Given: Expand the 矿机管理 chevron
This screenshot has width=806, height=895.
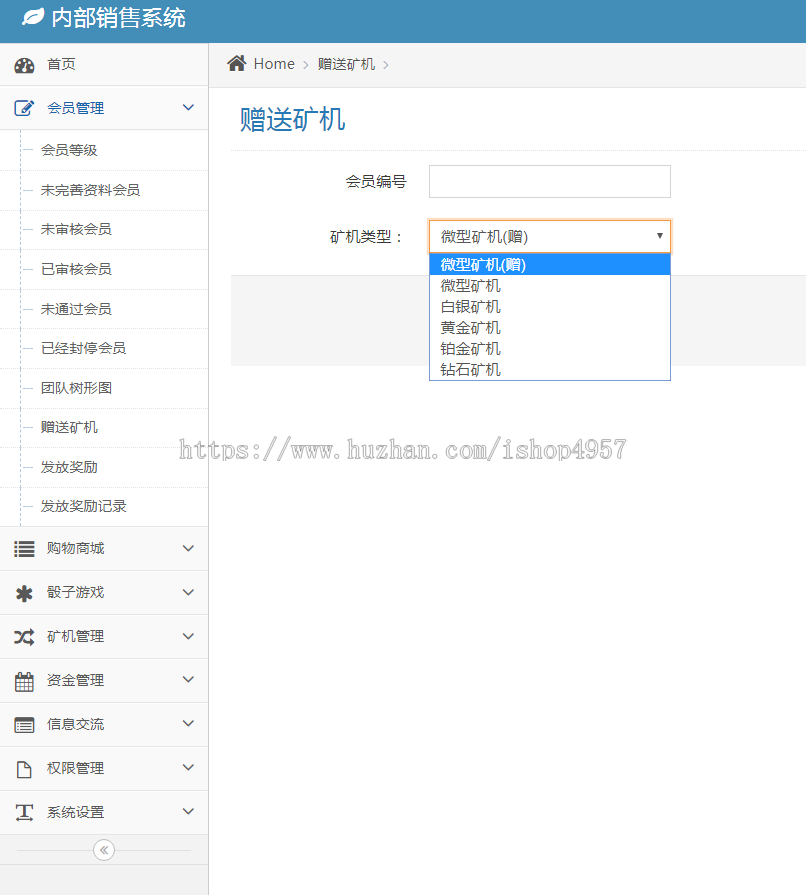Looking at the screenshot, I should tap(188, 636).
